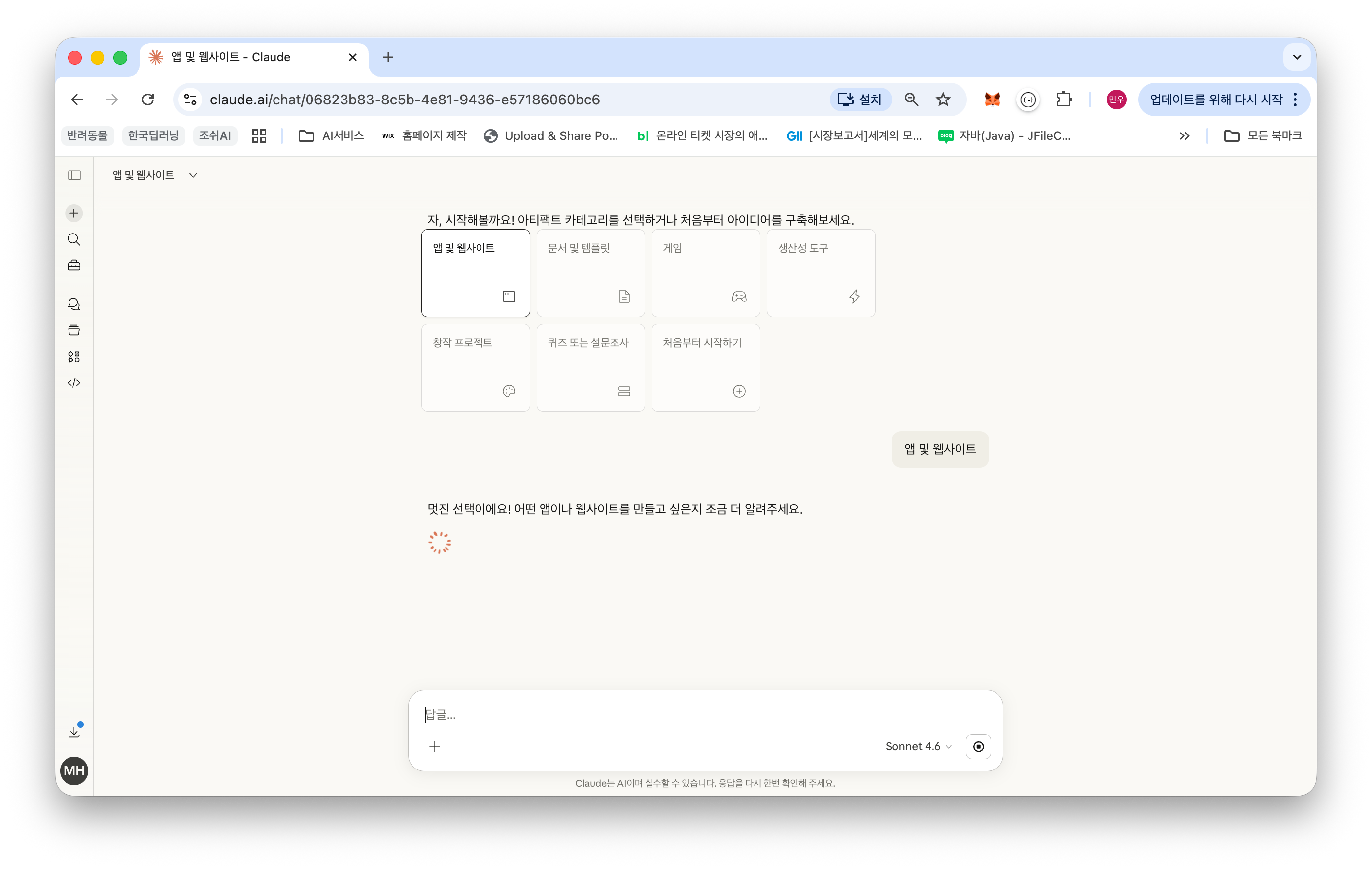
Task: Click the 업데이트를 위해 다시 시작 button
Action: (x=1215, y=100)
